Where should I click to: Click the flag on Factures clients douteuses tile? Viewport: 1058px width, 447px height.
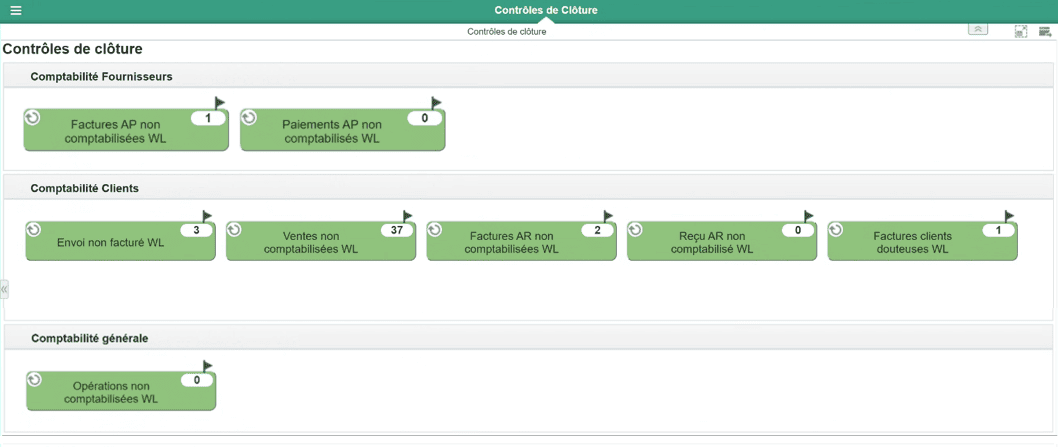click(x=1009, y=216)
